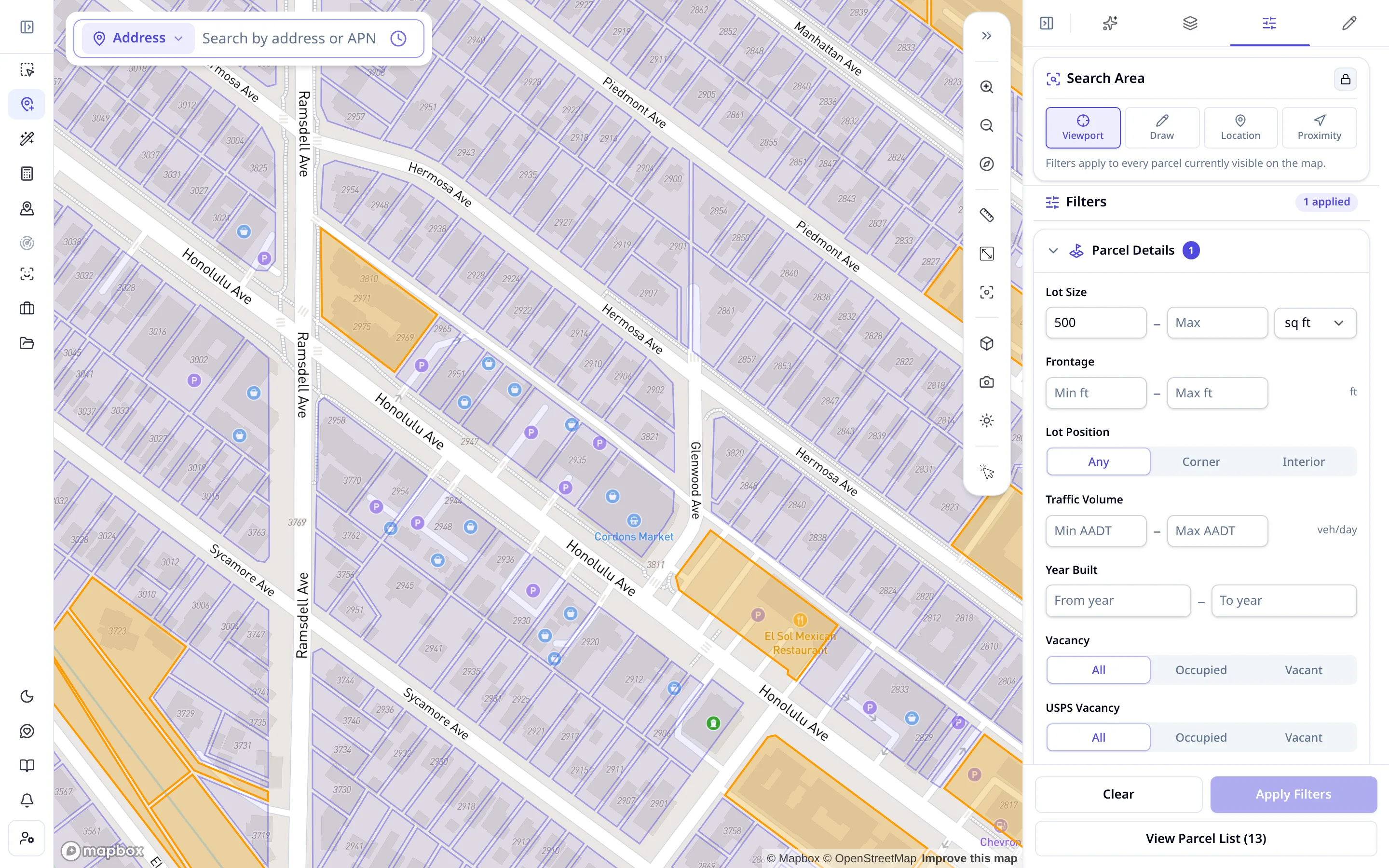This screenshot has height=868, width=1389.
Task: Switch to the AI sparkle tab
Action: 1110,23
